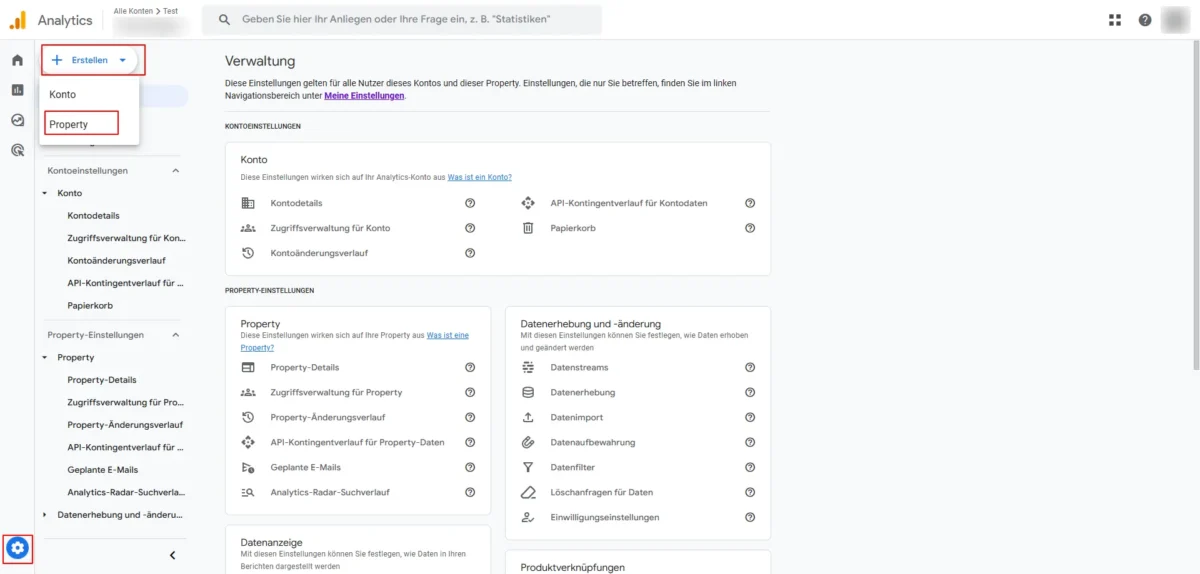Open Zugriffsverwaltung für Konto in Konto card
This screenshot has width=1200, height=574.
(330, 228)
